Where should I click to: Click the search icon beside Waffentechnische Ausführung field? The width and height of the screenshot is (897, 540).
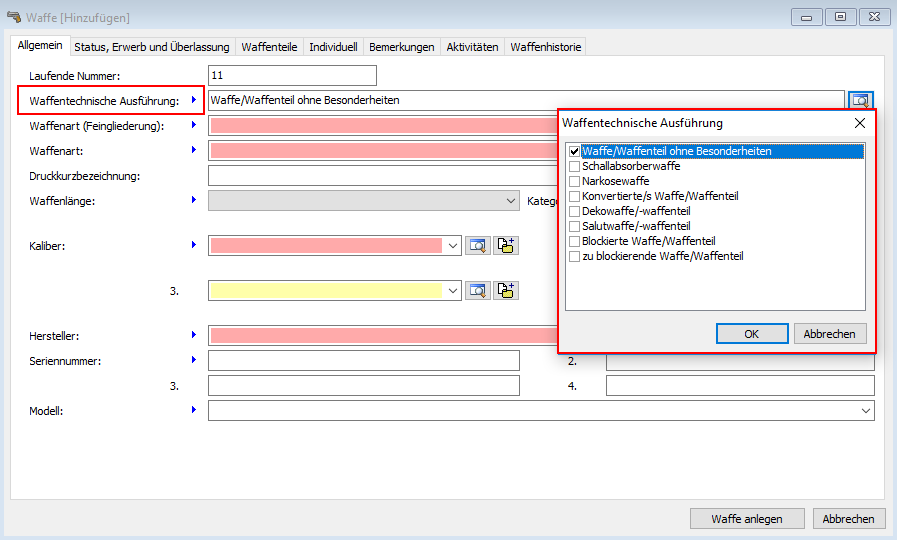coord(860,100)
